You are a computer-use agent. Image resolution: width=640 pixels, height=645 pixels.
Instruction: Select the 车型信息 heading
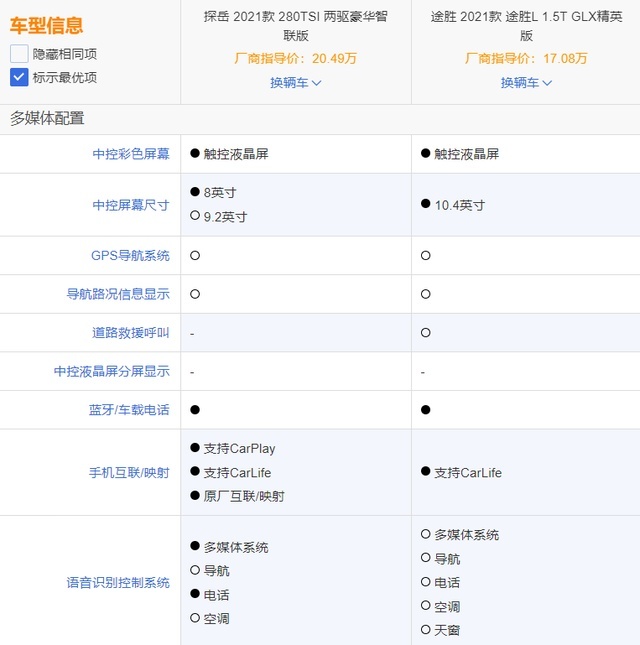(x=46, y=26)
